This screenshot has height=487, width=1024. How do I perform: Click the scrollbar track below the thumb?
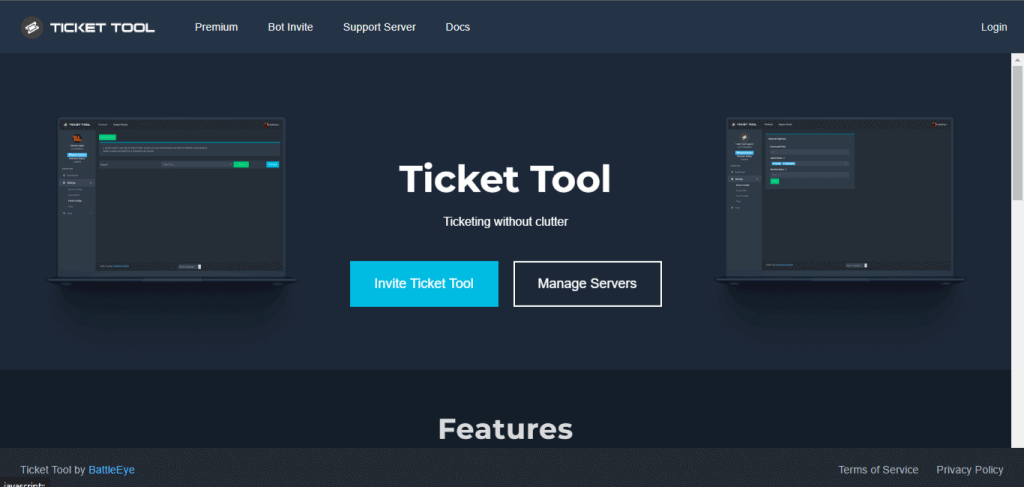coord(1017,326)
